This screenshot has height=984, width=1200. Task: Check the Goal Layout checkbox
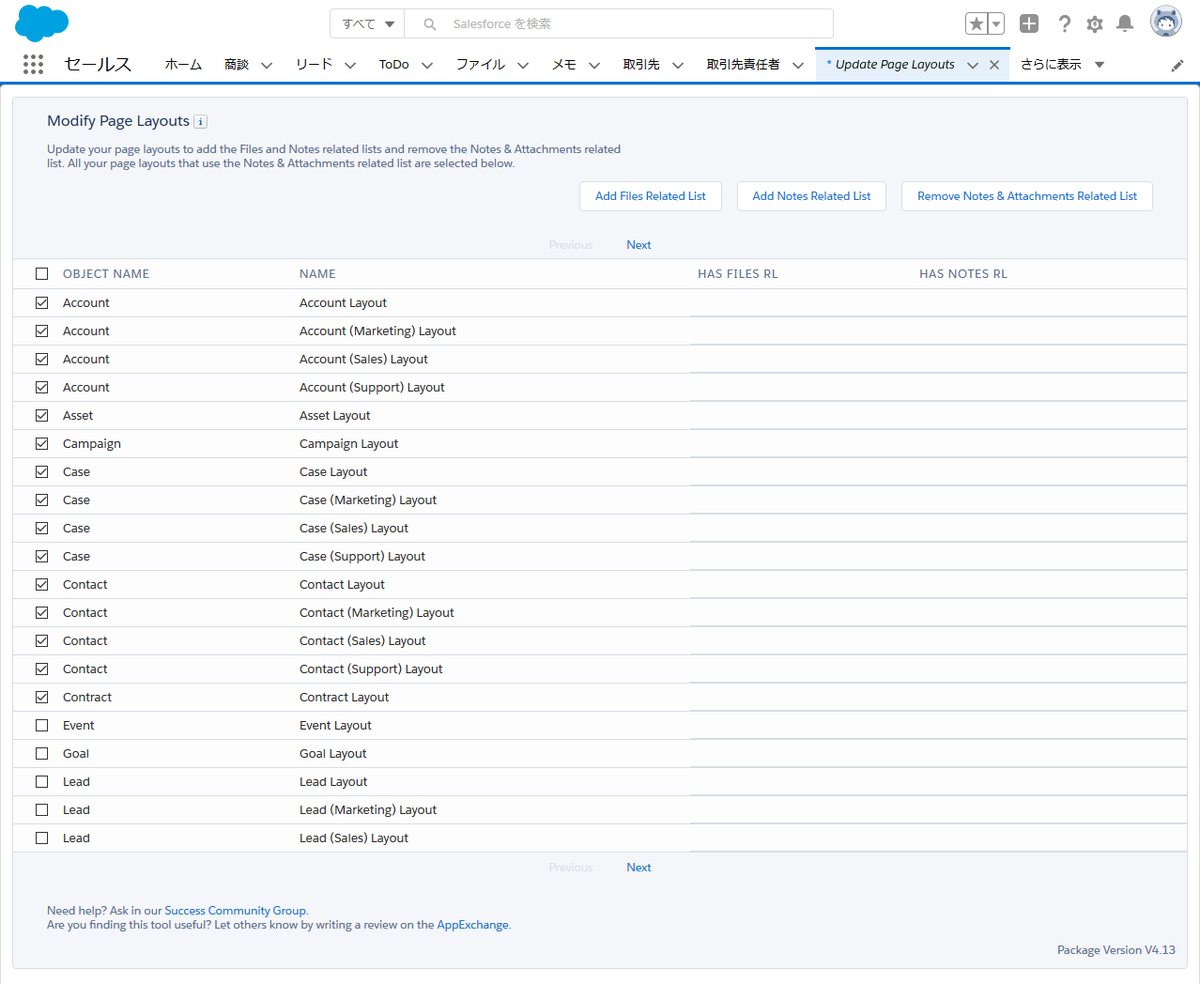coord(41,753)
